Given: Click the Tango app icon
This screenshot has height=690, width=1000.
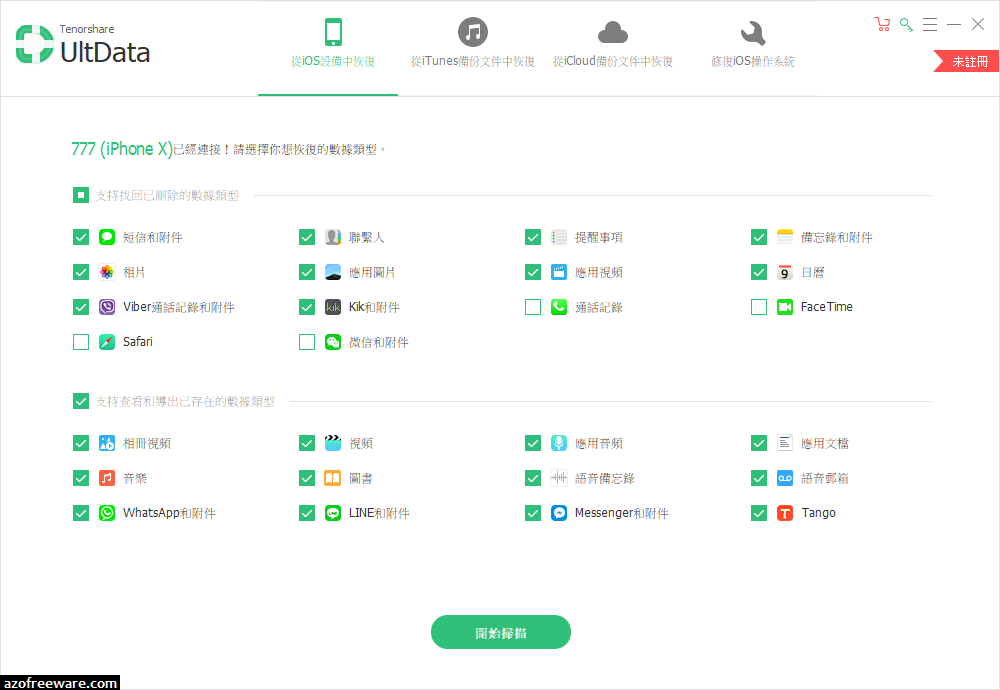Looking at the screenshot, I should 784,512.
